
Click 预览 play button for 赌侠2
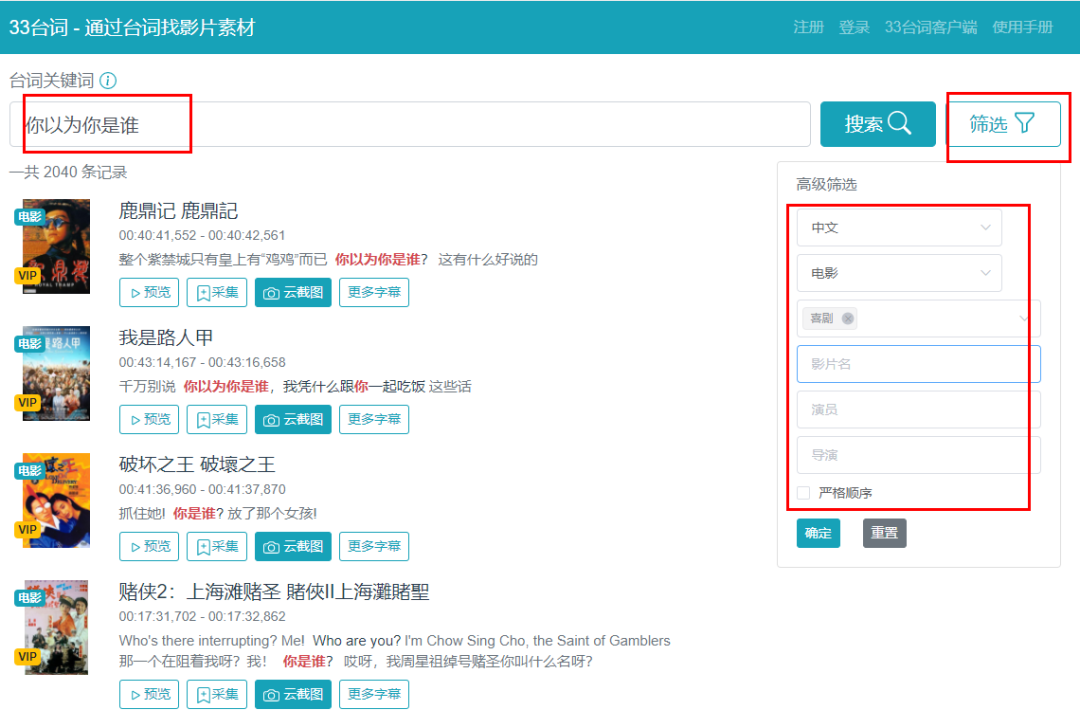(149, 694)
